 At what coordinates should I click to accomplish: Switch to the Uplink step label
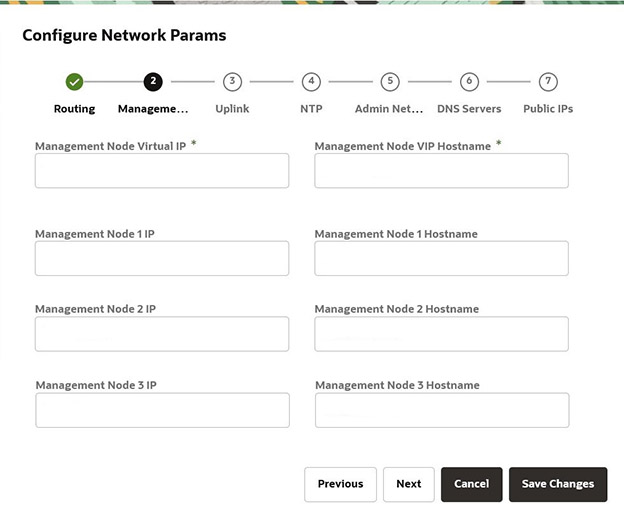click(x=232, y=109)
